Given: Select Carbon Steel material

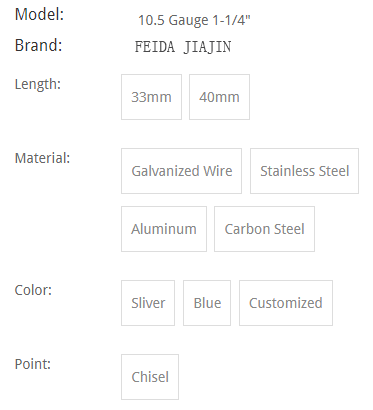Looking at the screenshot, I should pos(264,229).
